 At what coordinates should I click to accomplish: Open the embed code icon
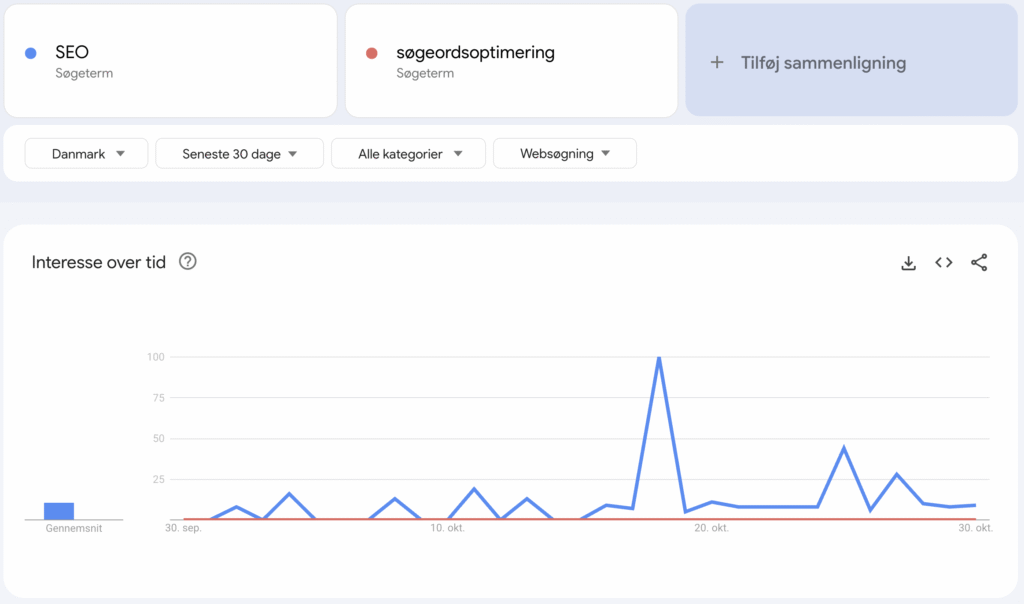pyautogui.click(x=944, y=262)
